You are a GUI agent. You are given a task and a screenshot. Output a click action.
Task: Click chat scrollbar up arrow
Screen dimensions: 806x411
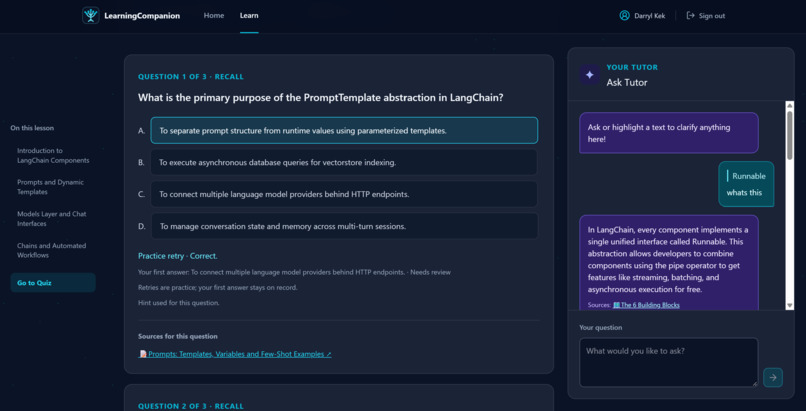coord(790,105)
